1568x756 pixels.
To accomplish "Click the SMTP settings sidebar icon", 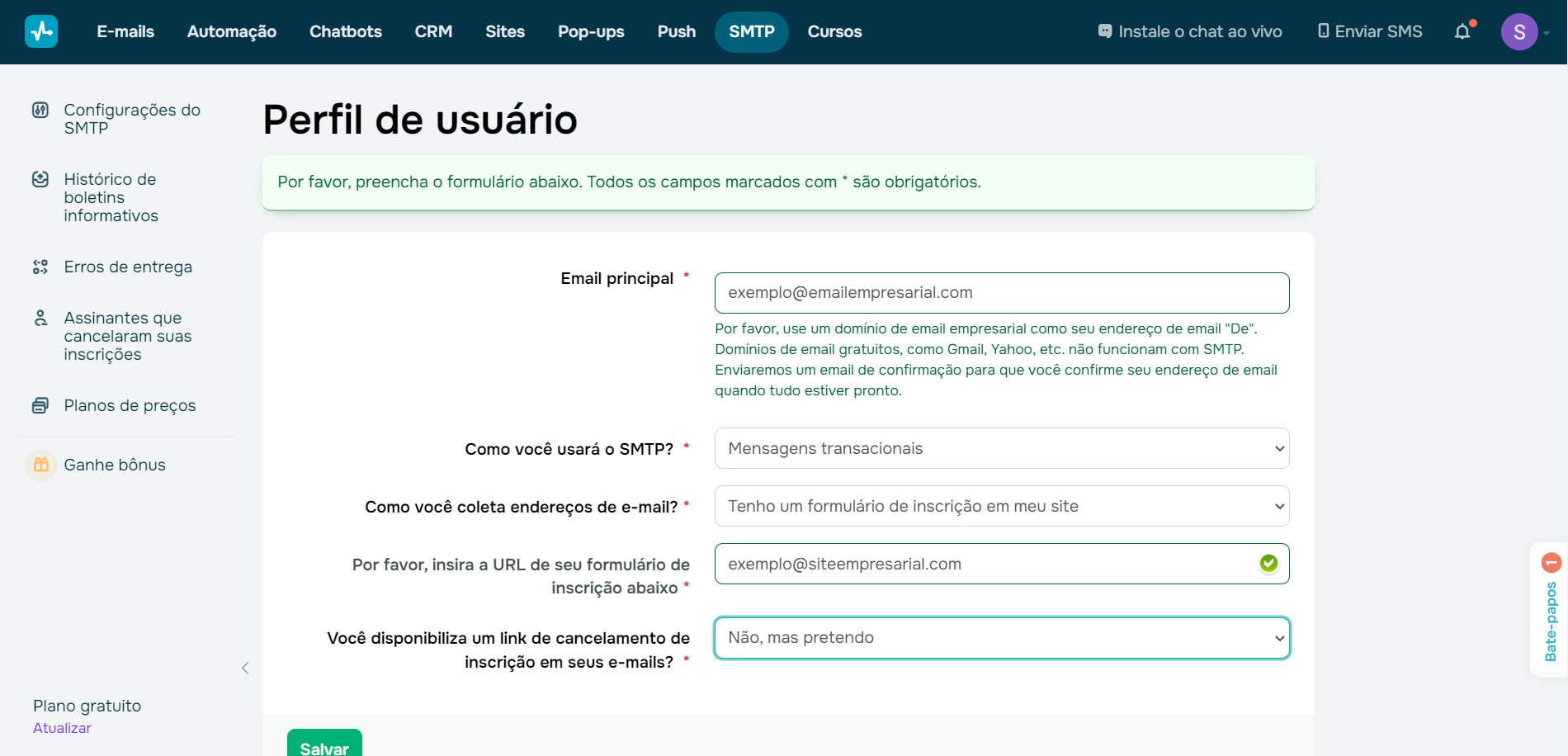I will coord(40,110).
